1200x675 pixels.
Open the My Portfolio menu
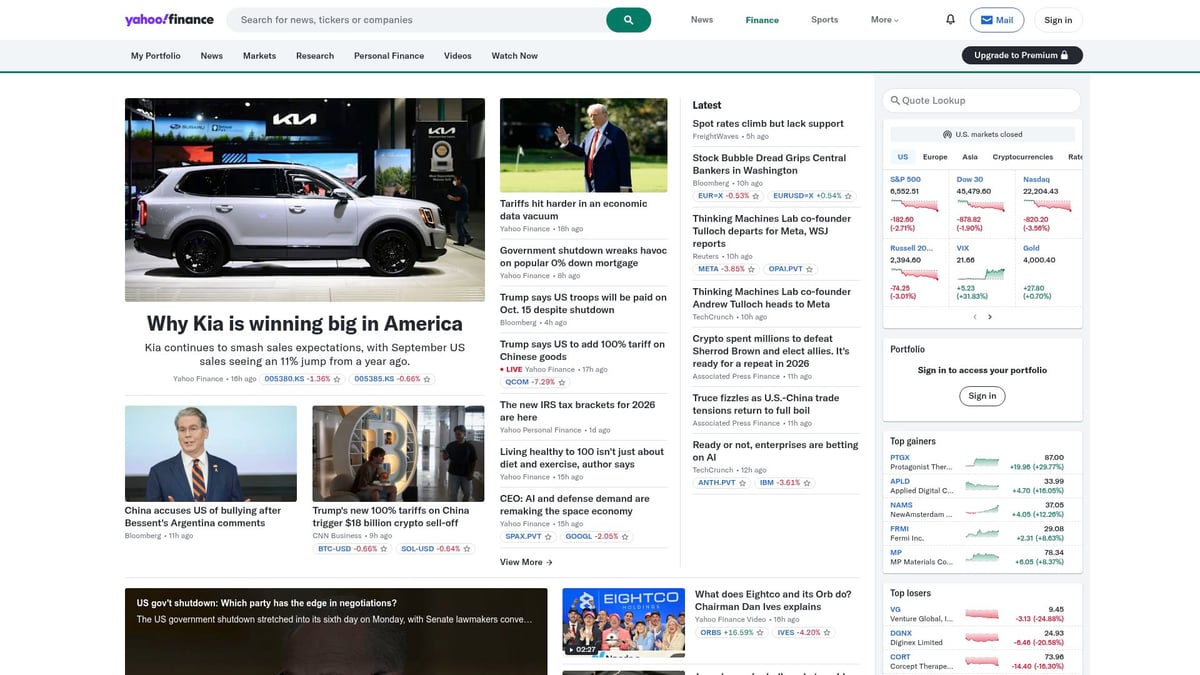pyautogui.click(x=156, y=56)
